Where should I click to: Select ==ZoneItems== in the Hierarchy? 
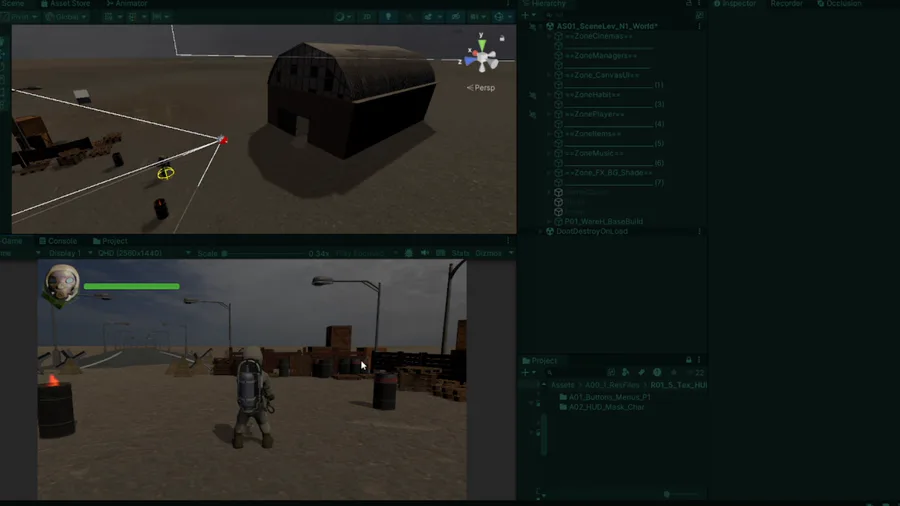click(592, 134)
